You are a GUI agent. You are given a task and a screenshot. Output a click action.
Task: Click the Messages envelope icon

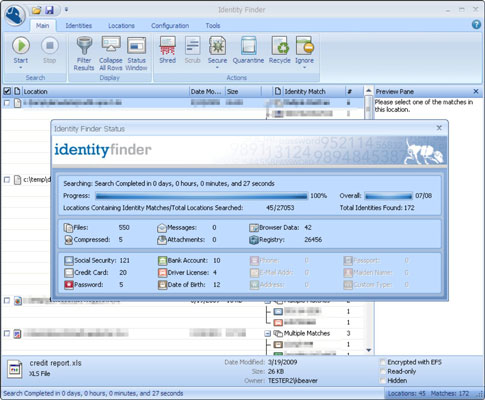[x=162, y=228]
